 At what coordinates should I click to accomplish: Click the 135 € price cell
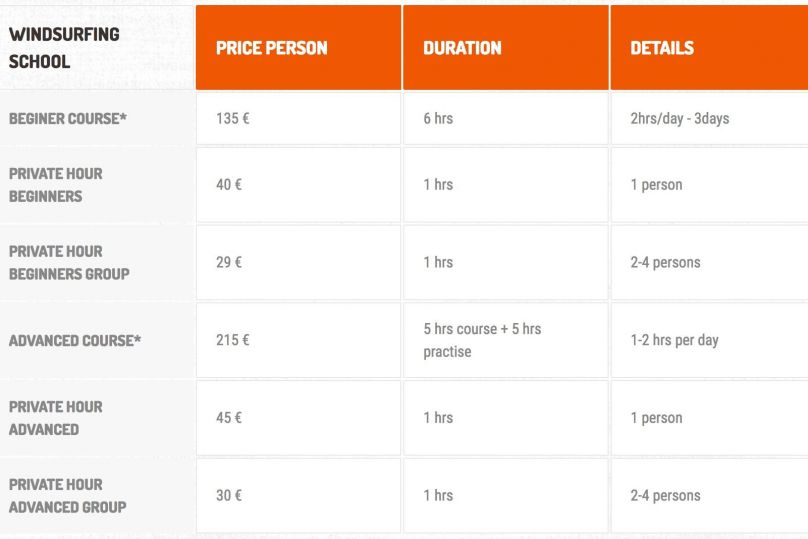233,118
